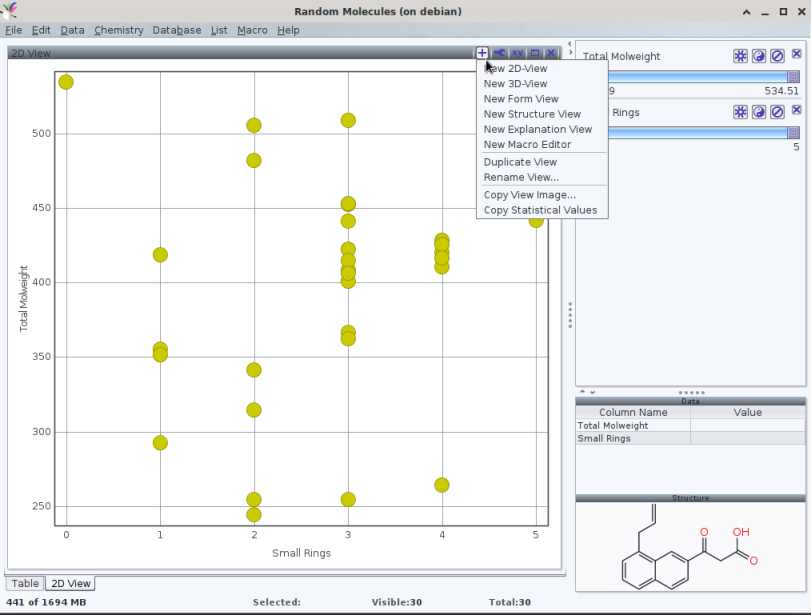Choose Copy View Image... option
This screenshot has width=811, height=615.
coord(529,195)
